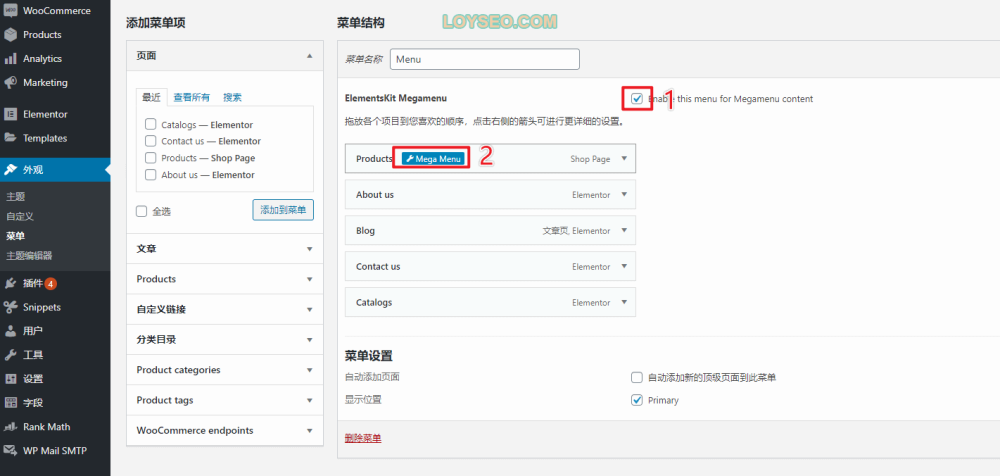
Task: Click the Blog menu item title
Action: (365, 231)
